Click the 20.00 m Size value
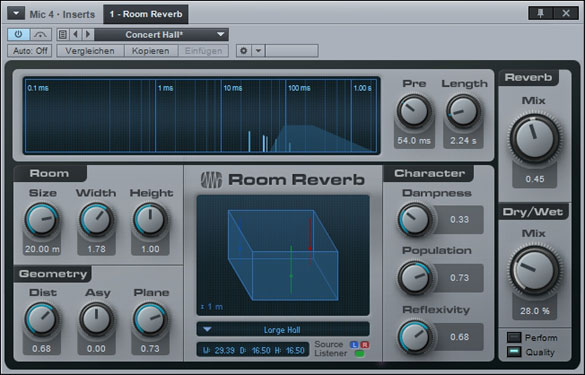585x375 pixels. (x=42, y=249)
